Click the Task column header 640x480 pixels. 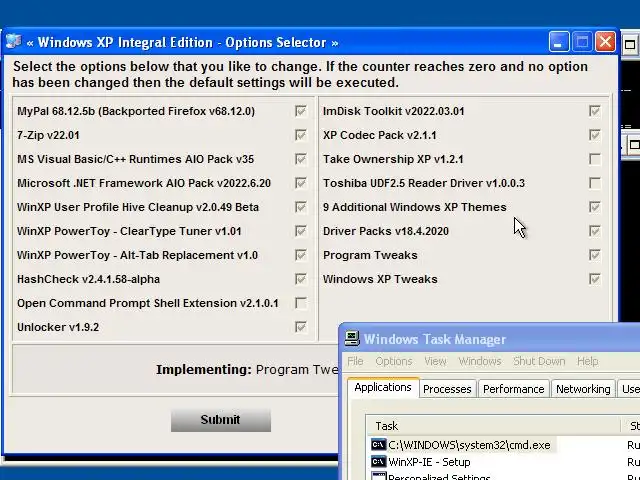click(493, 426)
